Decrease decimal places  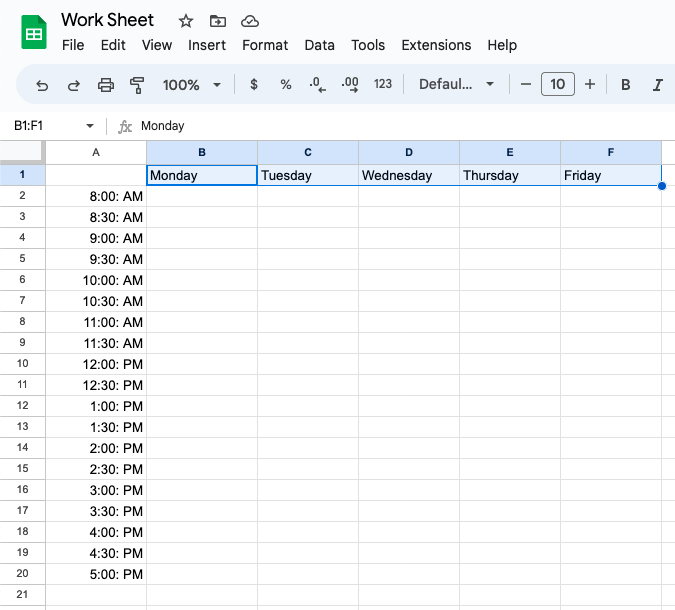(318, 84)
